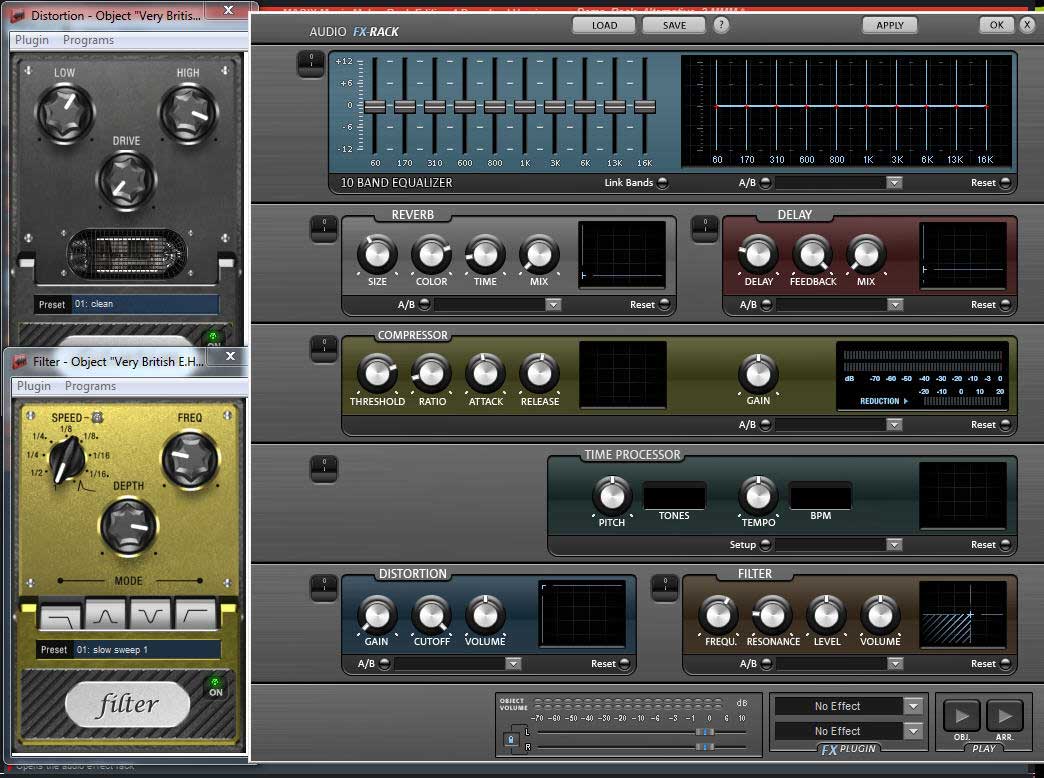
Task: Open Plugin menu in Filter window
Action: [x=34, y=386]
